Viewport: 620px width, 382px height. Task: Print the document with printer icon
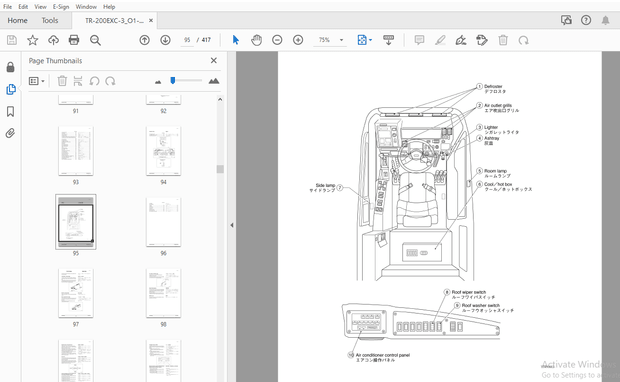[74, 40]
